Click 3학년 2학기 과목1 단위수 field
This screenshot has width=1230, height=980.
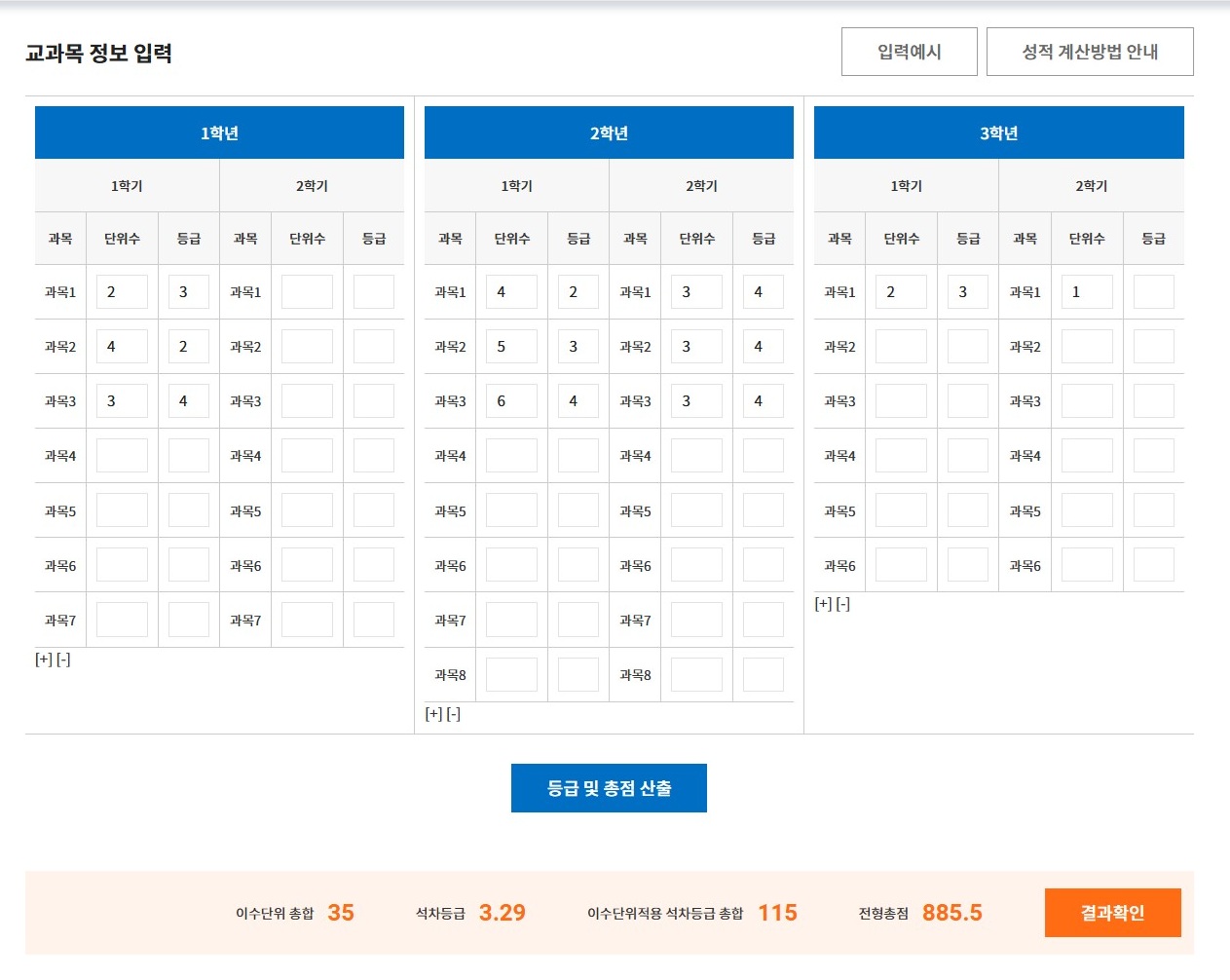[x=1086, y=292]
